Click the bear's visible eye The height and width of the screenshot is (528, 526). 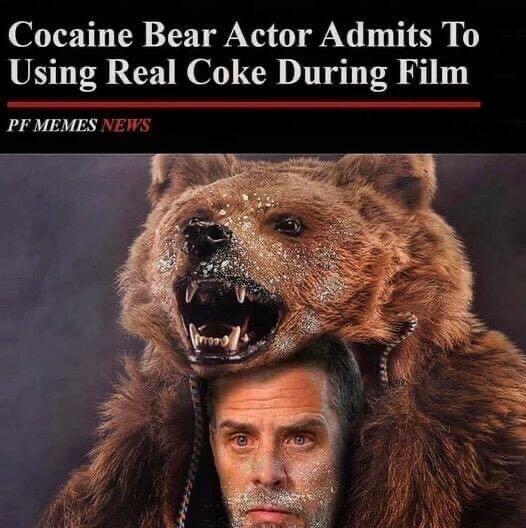(289, 225)
